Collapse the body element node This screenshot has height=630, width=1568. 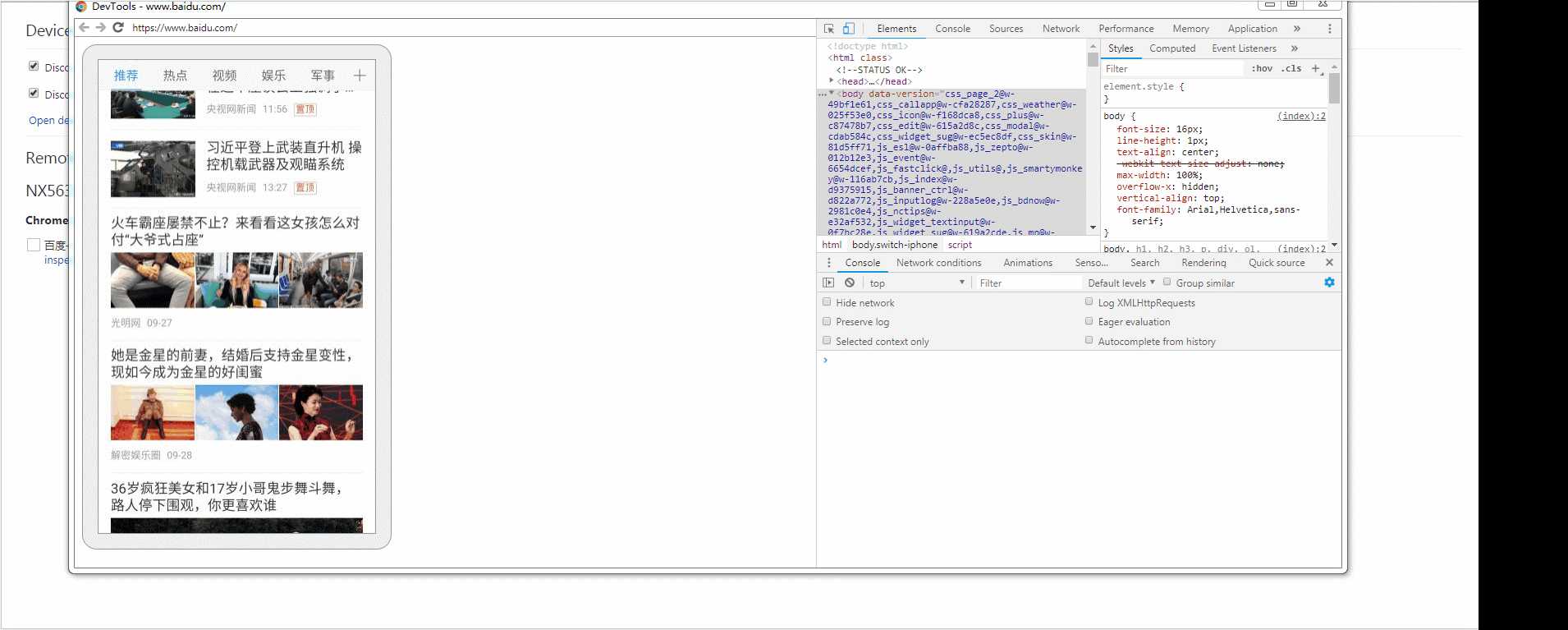coord(832,94)
